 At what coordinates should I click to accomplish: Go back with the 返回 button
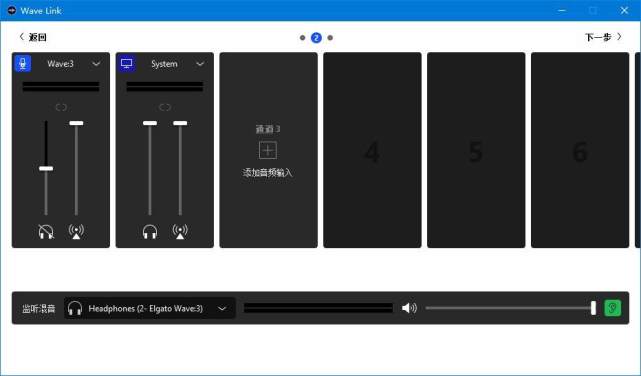(x=33, y=37)
